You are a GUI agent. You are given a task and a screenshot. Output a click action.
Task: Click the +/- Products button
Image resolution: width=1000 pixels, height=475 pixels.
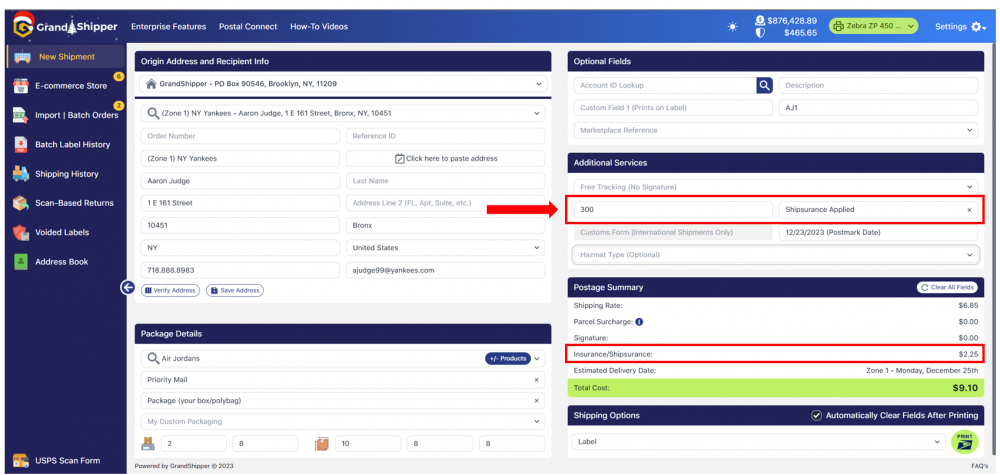pos(508,359)
